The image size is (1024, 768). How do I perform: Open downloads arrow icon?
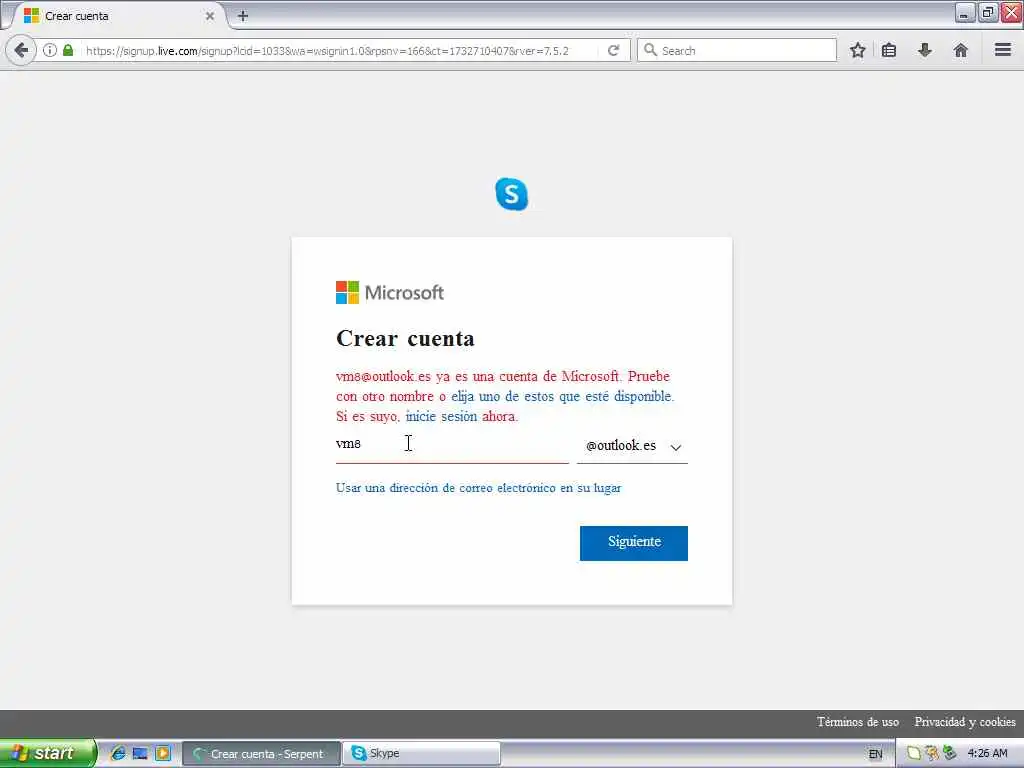925,50
